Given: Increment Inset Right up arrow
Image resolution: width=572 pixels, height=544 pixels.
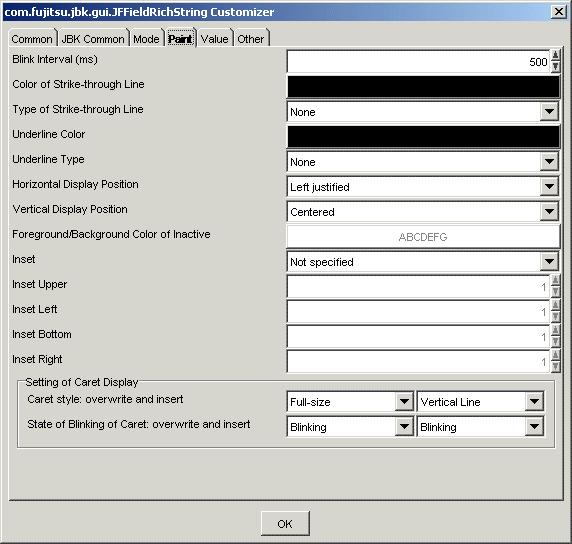Looking at the screenshot, I should (x=555, y=356).
